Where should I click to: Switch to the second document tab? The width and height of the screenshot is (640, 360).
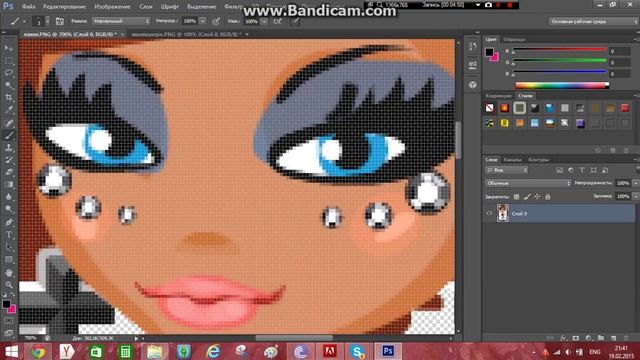(x=187, y=34)
